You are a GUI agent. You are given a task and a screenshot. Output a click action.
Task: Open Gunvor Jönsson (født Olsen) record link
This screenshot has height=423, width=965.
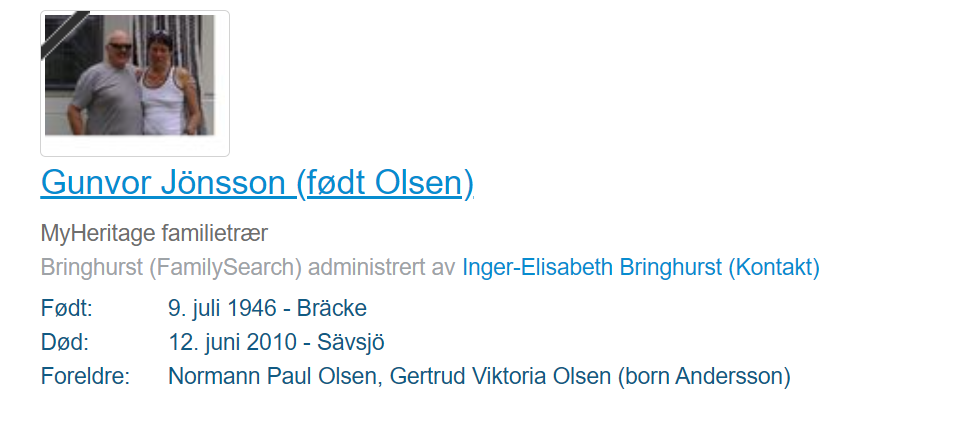tap(257, 182)
